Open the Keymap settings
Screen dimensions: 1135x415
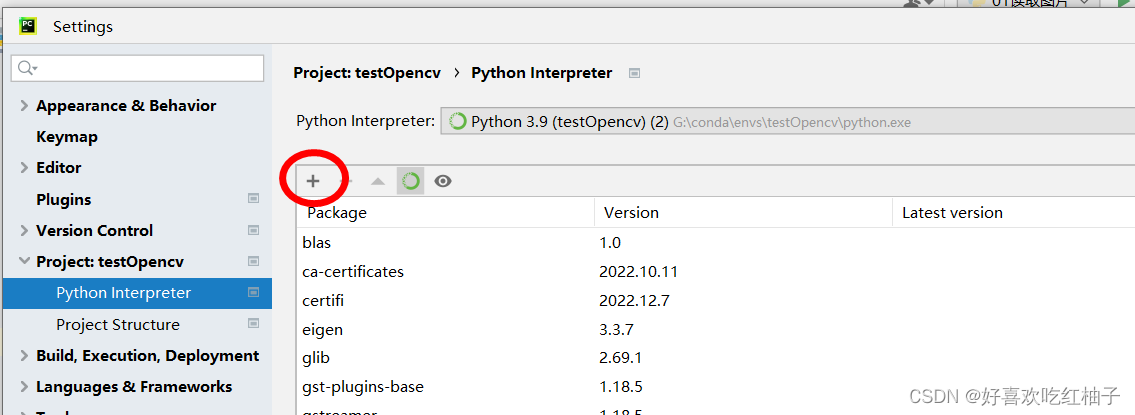pos(67,137)
